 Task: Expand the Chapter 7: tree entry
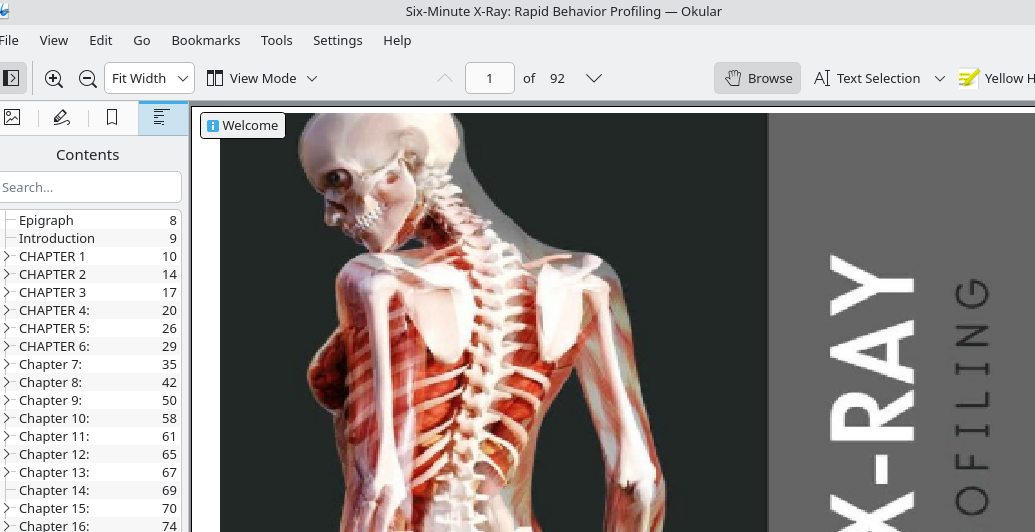point(7,364)
